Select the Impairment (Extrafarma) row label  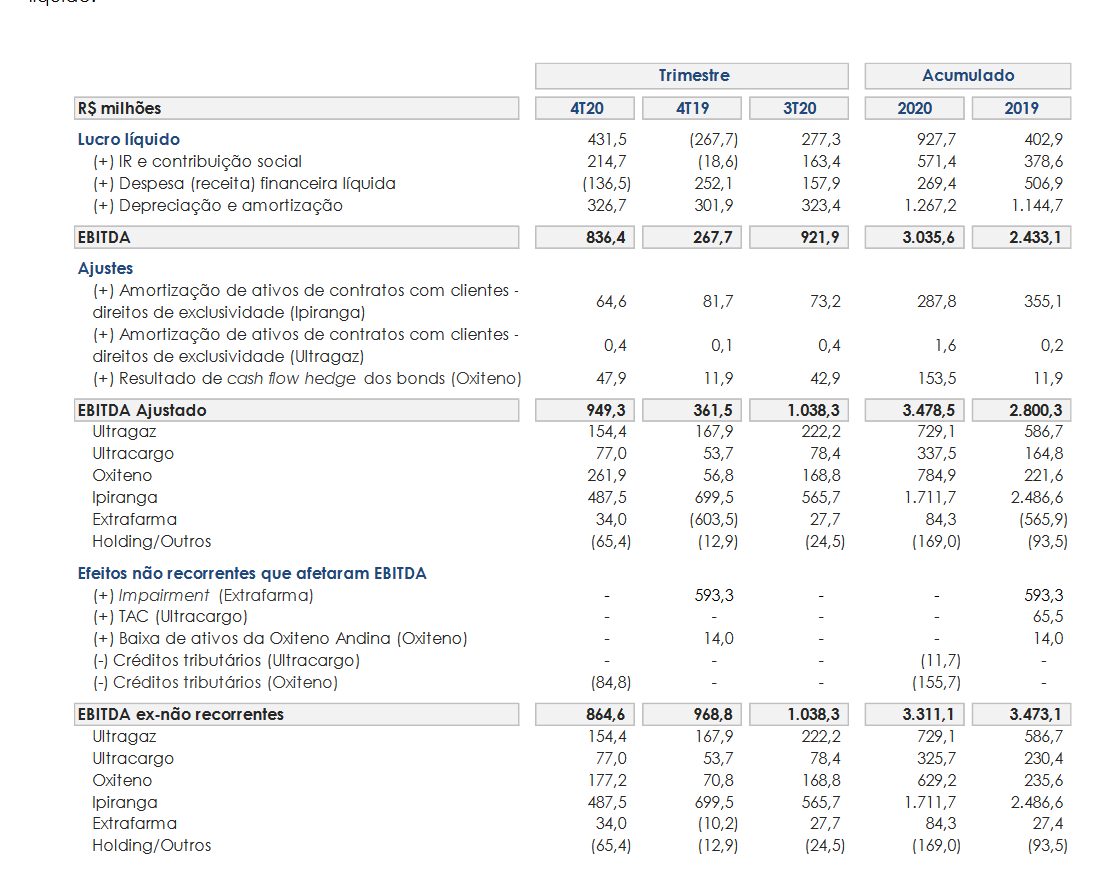click(203, 596)
